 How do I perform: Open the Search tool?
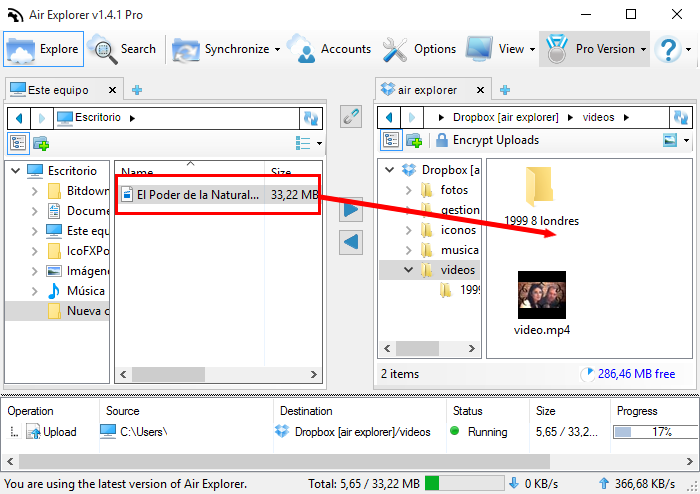click(122, 49)
